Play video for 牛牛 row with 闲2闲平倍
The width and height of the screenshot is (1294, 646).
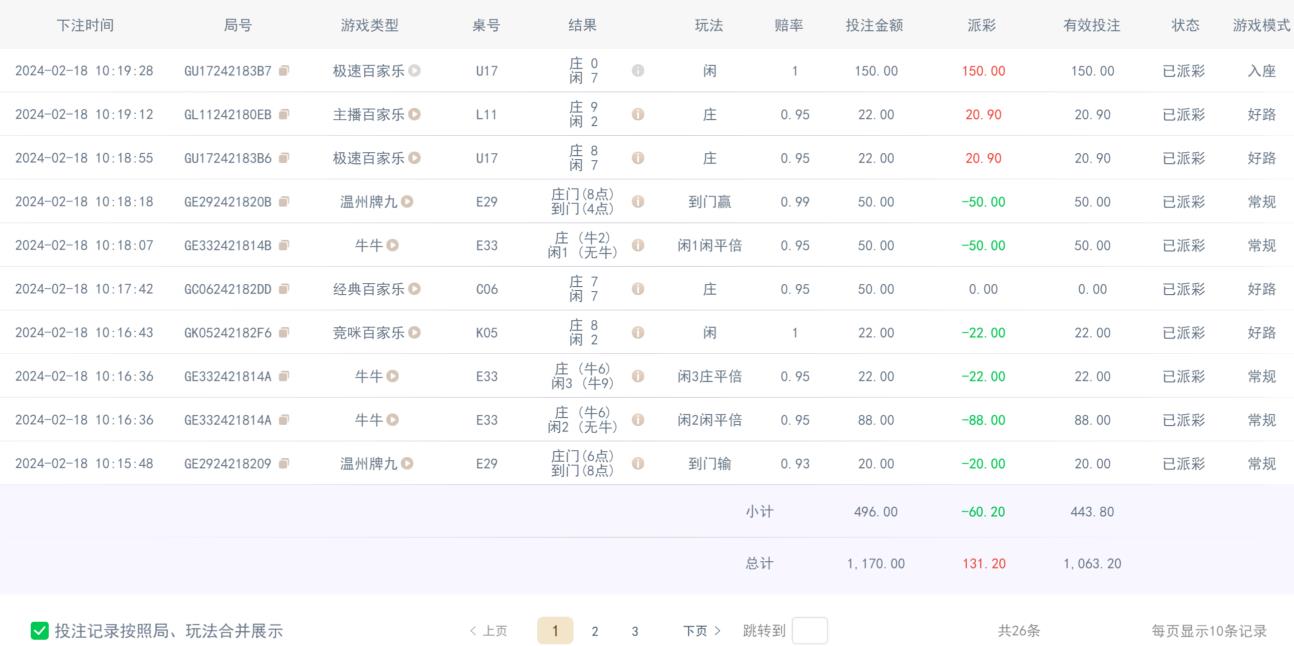393,420
